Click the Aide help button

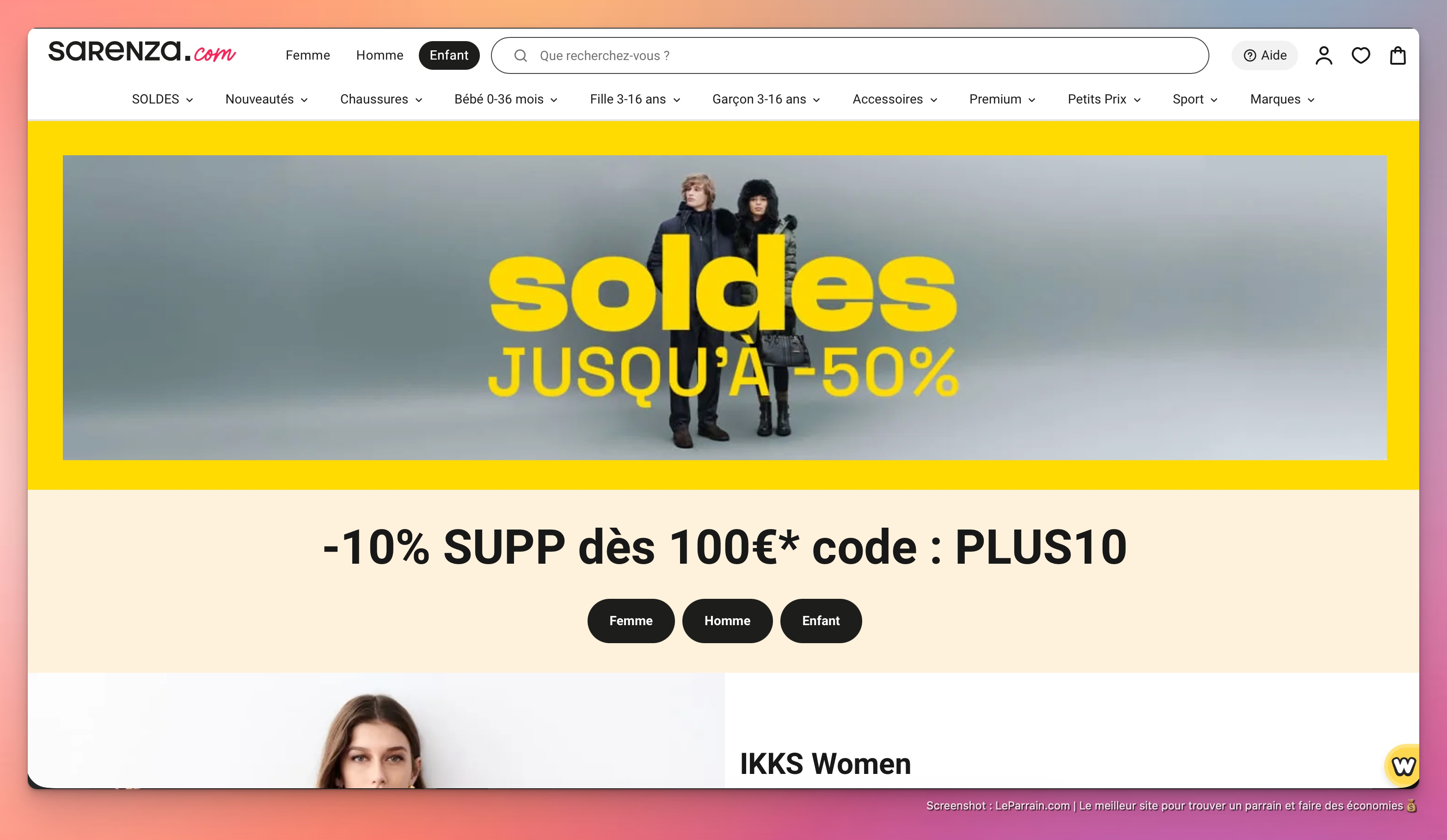pos(1264,55)
